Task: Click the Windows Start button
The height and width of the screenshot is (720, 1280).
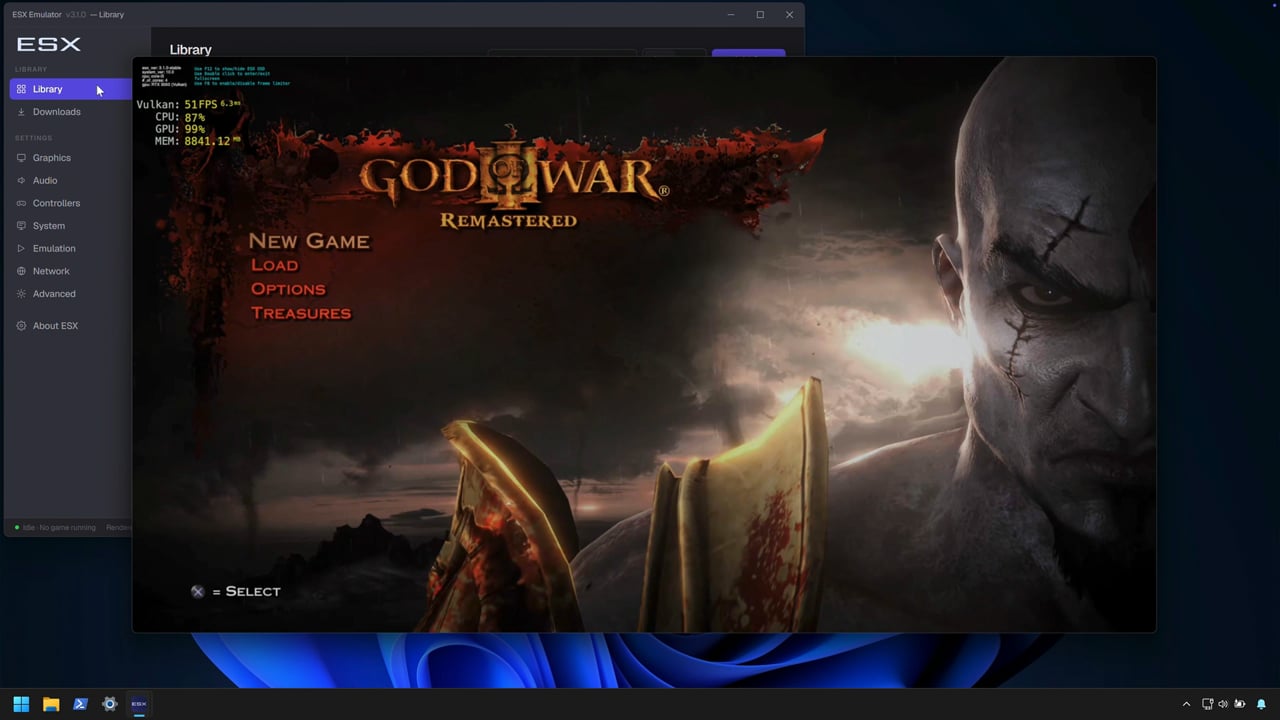Action: pyautogui.click(x=21, y=704)
